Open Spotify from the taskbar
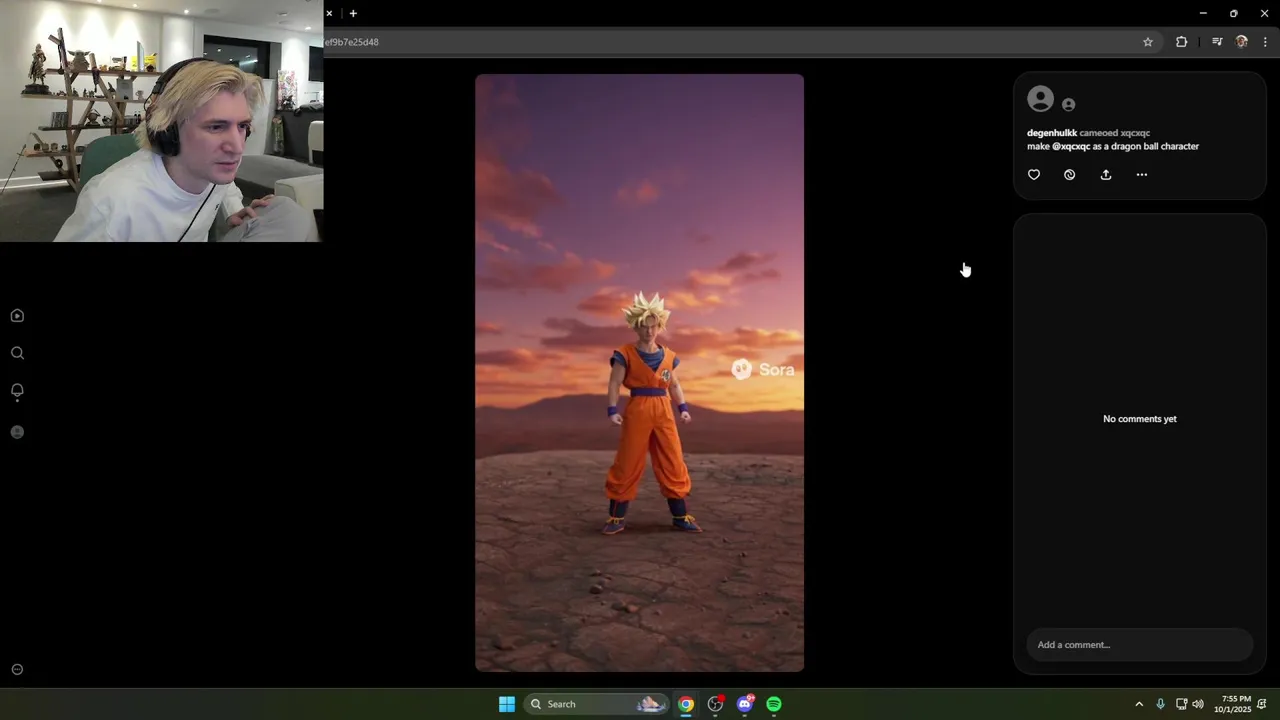 [774, 704]
